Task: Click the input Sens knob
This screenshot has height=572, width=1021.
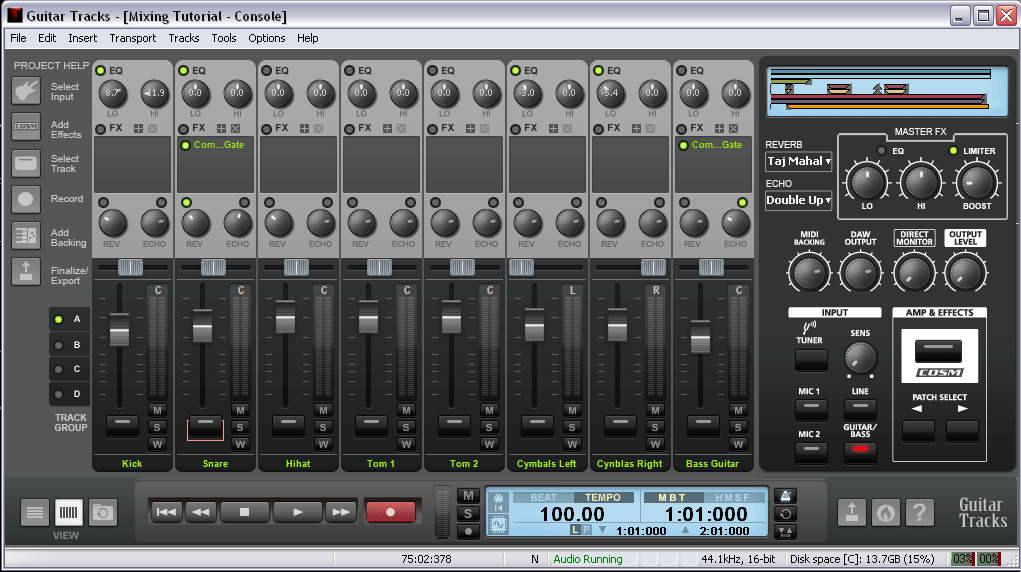Action: (x=860, y=357)
